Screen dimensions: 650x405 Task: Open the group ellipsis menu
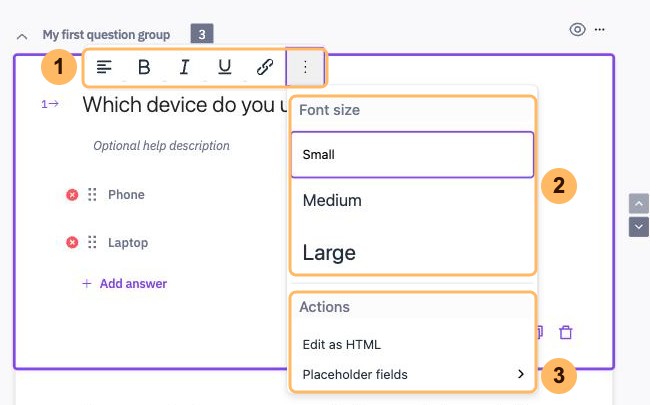point(599,29)
